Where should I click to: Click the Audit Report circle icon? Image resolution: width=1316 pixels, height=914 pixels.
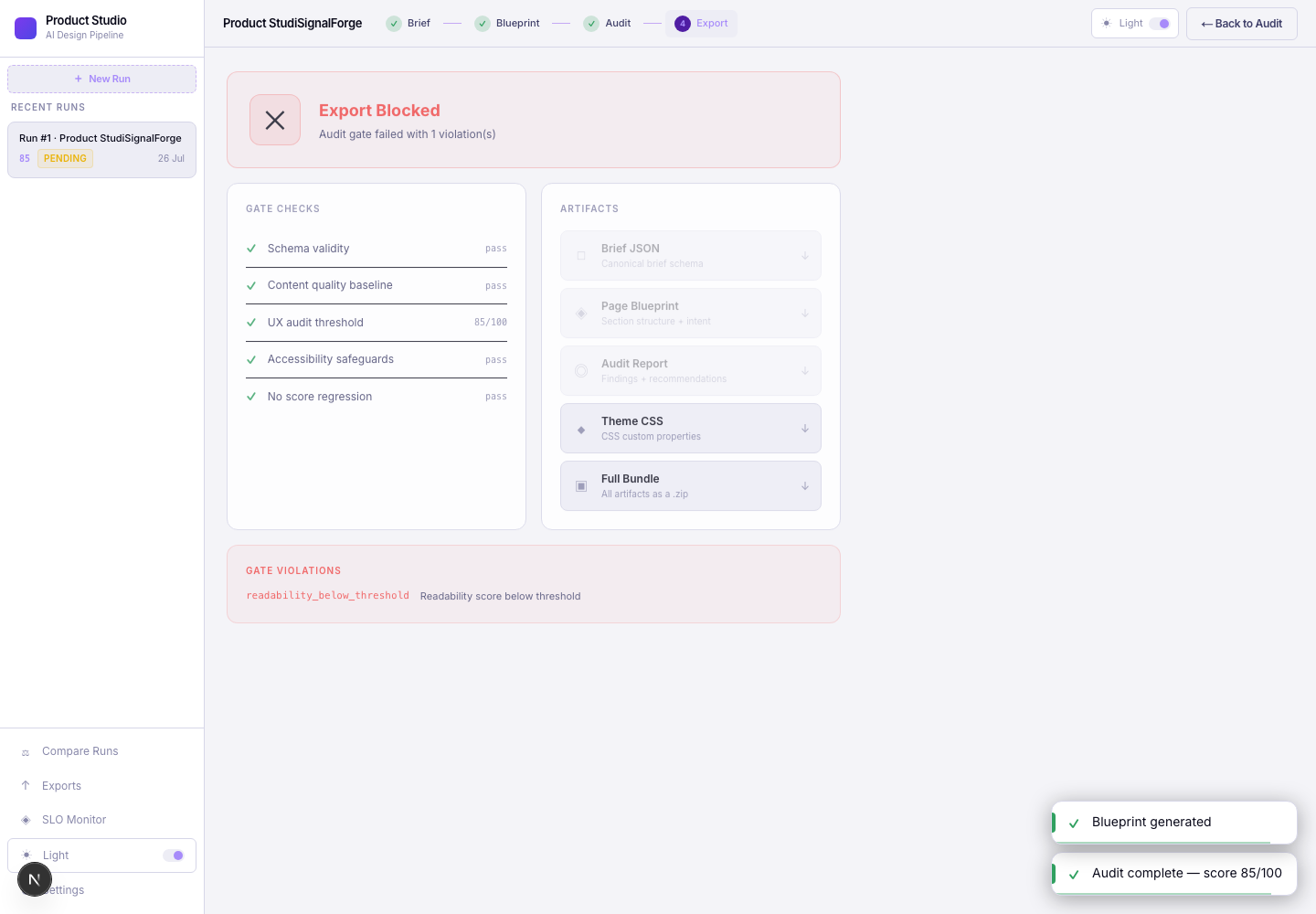(581, 371)
